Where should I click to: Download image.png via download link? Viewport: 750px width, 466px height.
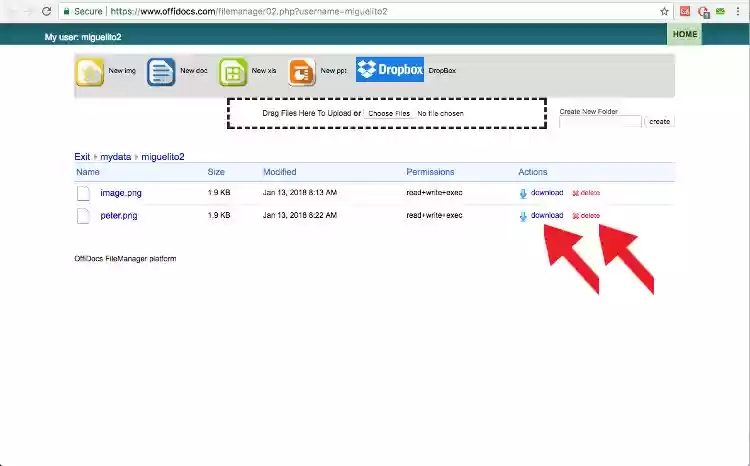click(x=547, y=192)
